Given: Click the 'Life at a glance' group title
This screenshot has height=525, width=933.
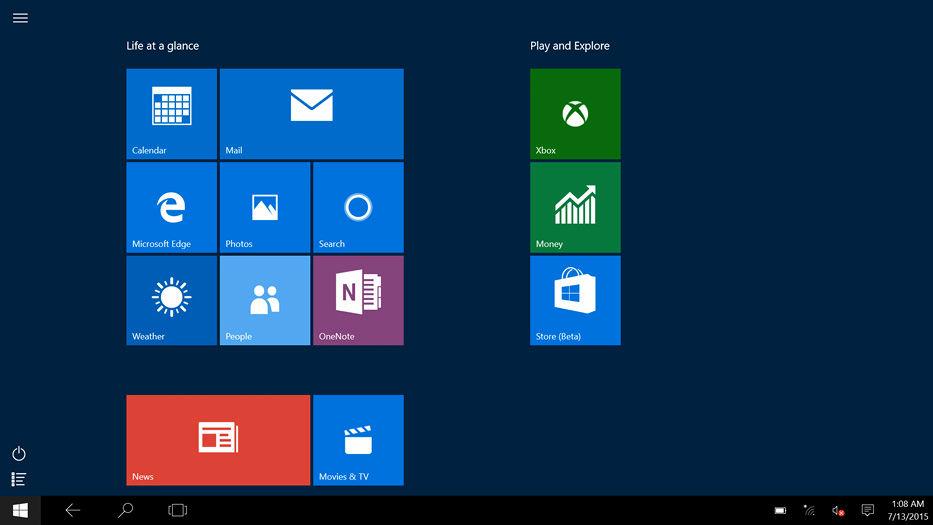Looking at the screenshot, I should [x=162, y=46].
